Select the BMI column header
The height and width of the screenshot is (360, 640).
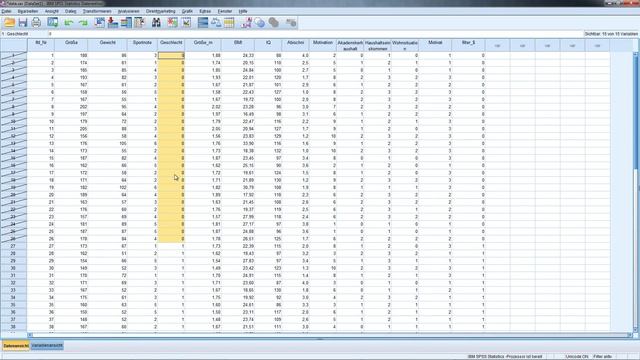238,45
